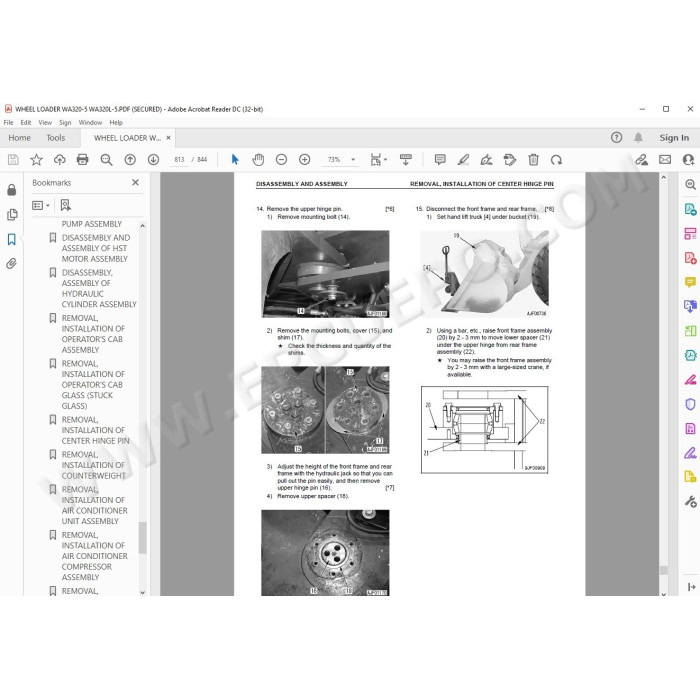The image size is (700, 700).
Task: Click the Sign In button
Action: tap(674, 138)
